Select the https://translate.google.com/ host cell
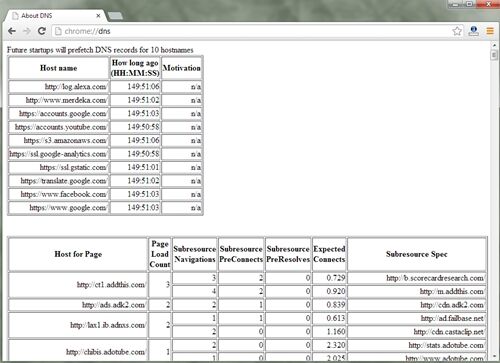 click(59, 181)
